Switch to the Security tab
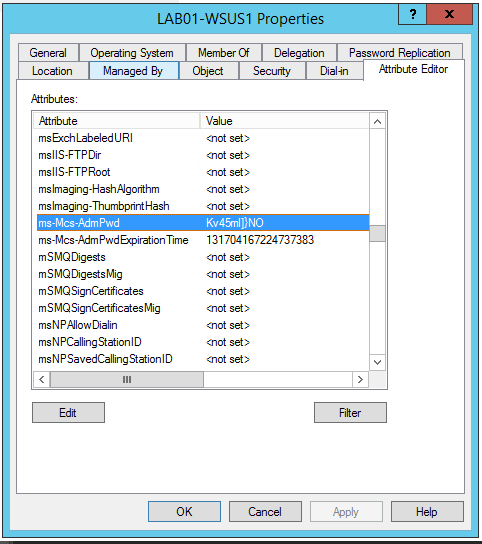The height and width of the screenshot is (544, 482). point(272,71)
